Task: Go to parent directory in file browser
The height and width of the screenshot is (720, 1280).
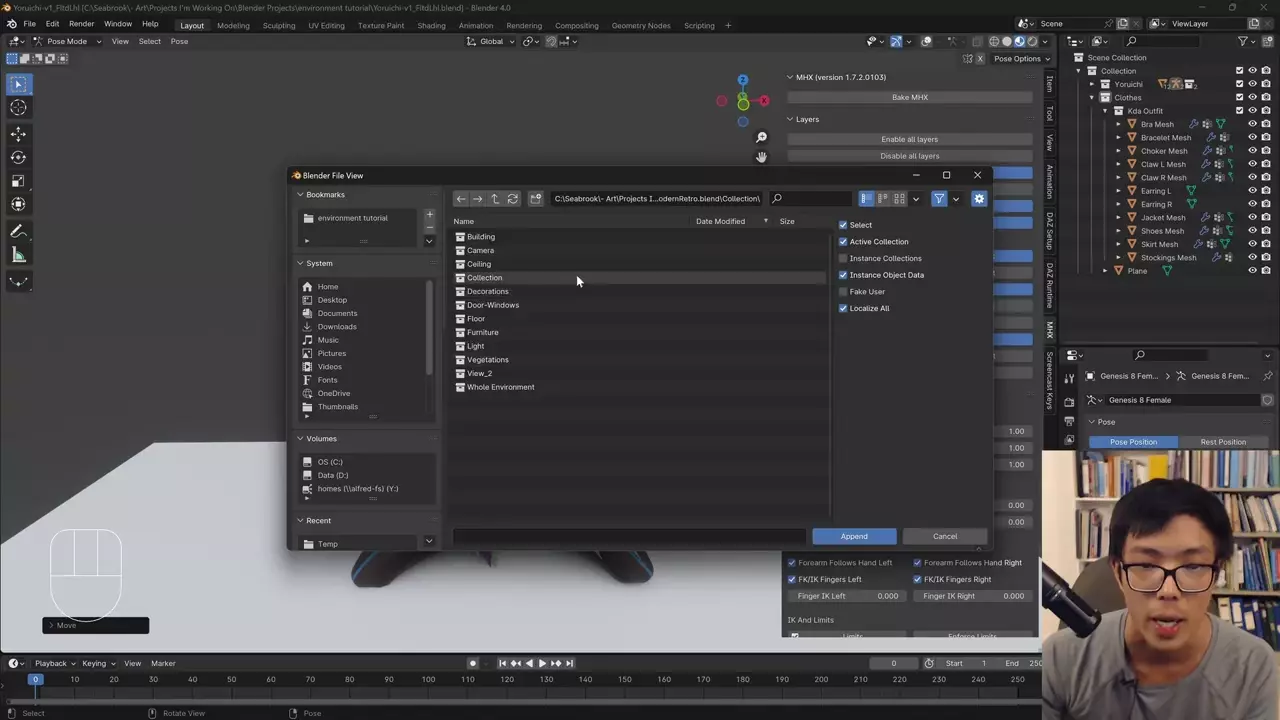Action: [x=495, y=199]
